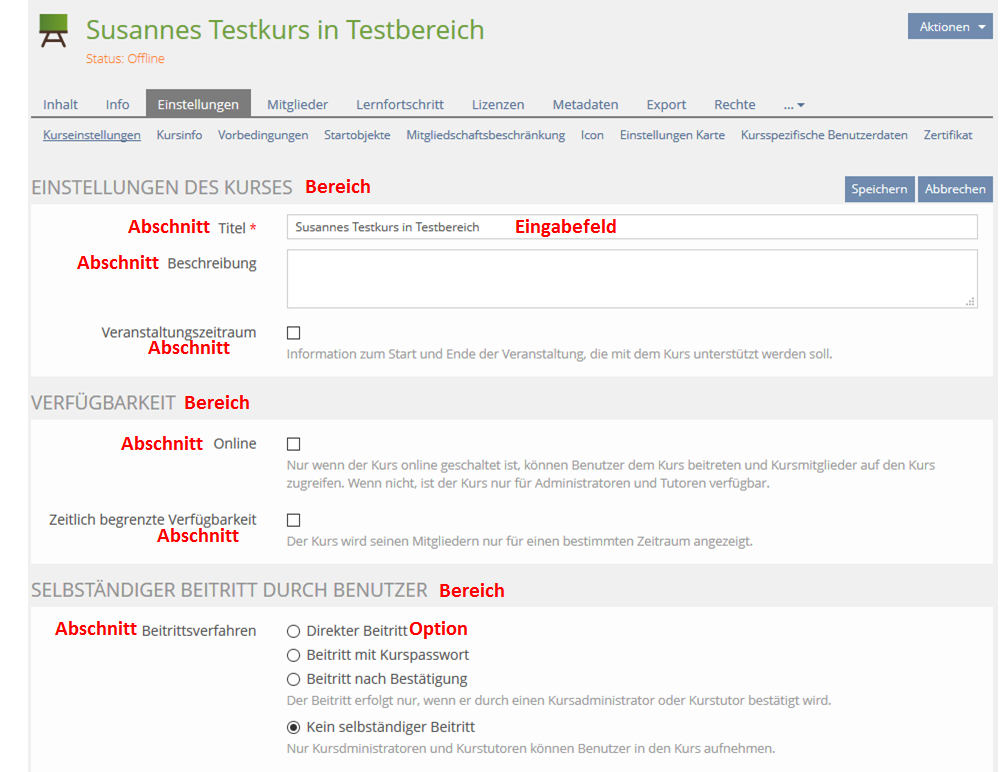Click the Speichern button
The height and width of the screenshot is (772, 1000).
pyautogui.click(x=879, y=189)
